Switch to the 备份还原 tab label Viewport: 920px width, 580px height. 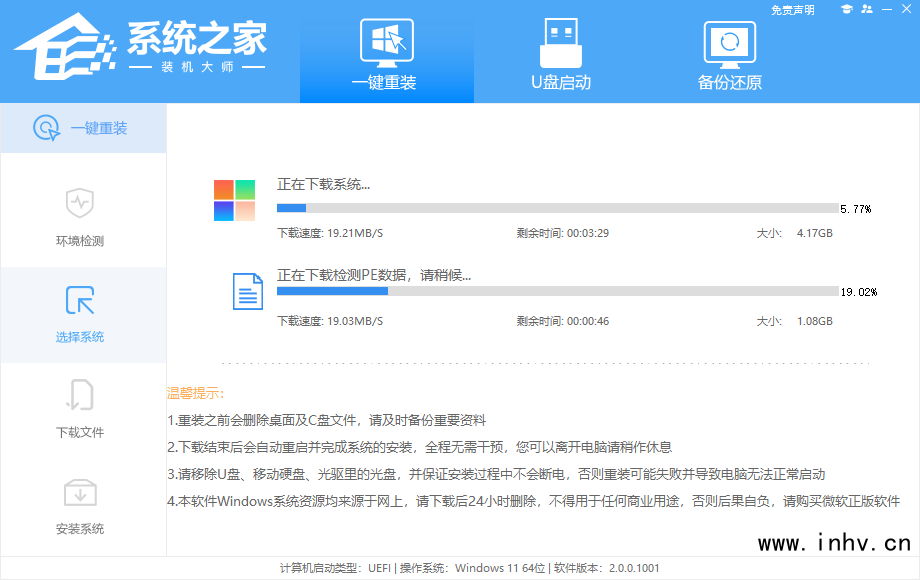click(729, 82)
